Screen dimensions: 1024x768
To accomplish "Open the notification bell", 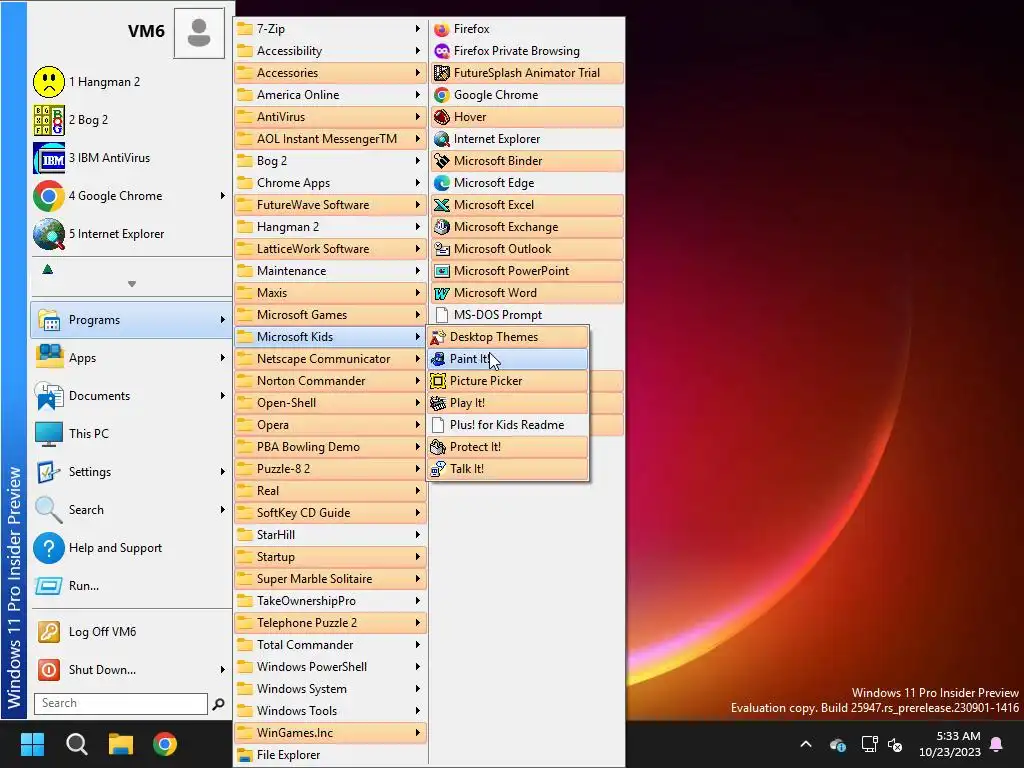I will [x=997, y=744].
